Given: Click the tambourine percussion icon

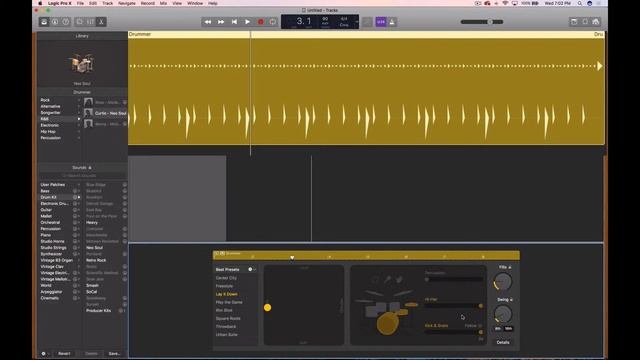Looking at the screenshot, I should coord(375,280).
